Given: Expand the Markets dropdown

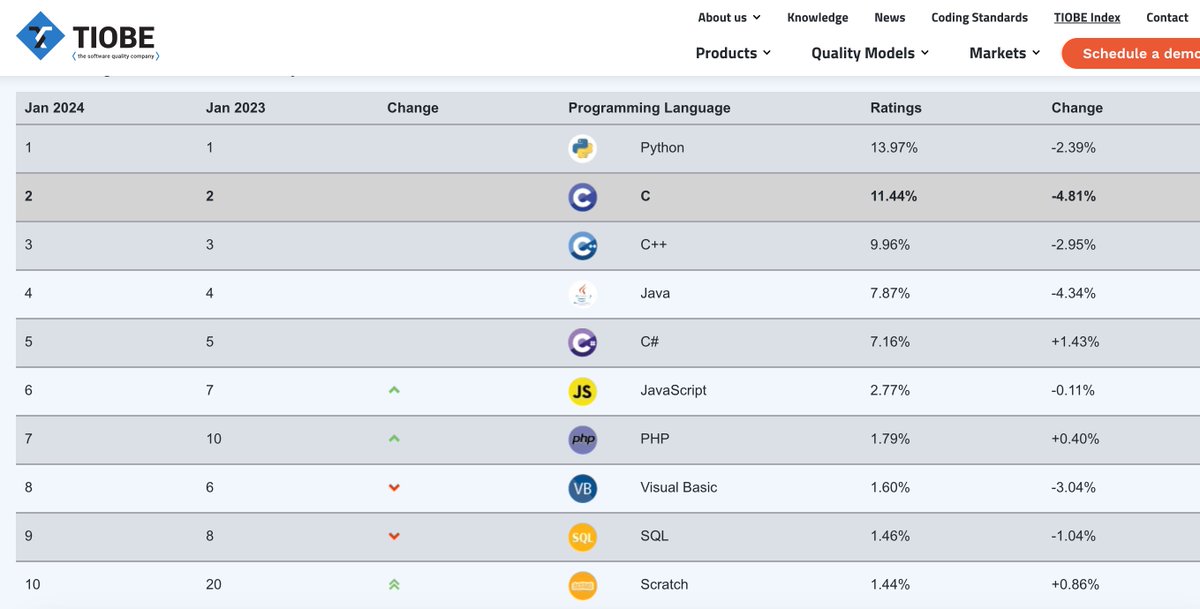Looking at the screenshot, I should (x=1005, y=53).
